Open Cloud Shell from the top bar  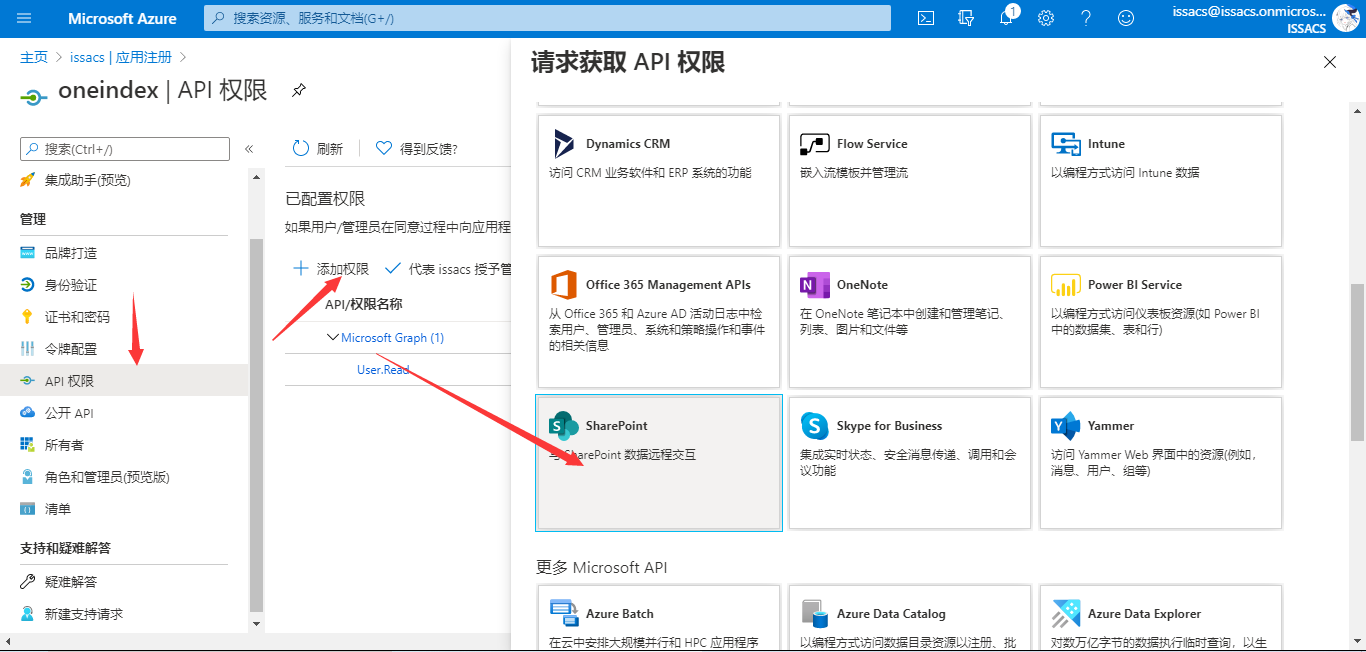[927, 18]
